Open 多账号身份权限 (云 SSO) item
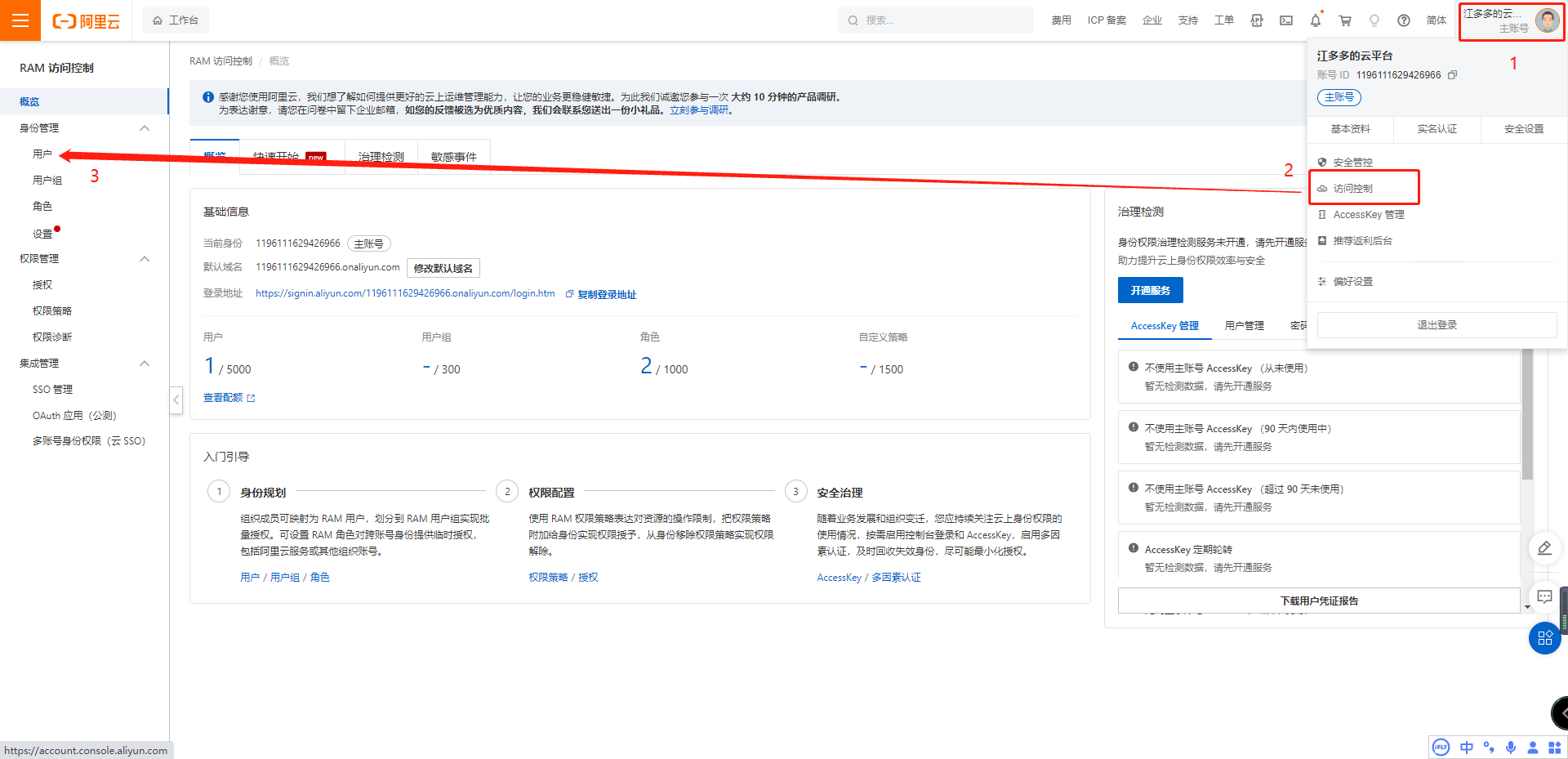 [x=89, y=441]
